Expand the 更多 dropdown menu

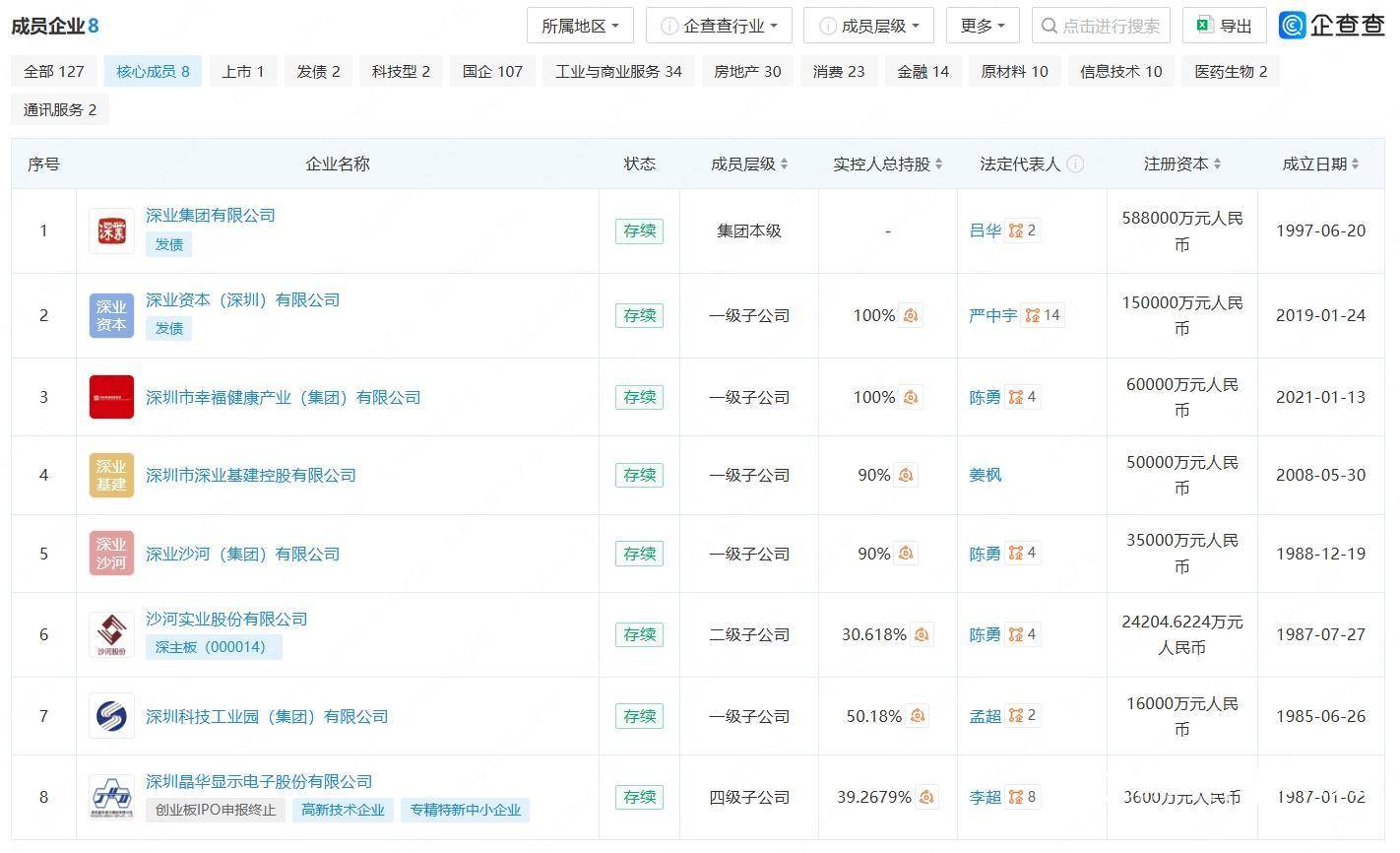point(982,26)
